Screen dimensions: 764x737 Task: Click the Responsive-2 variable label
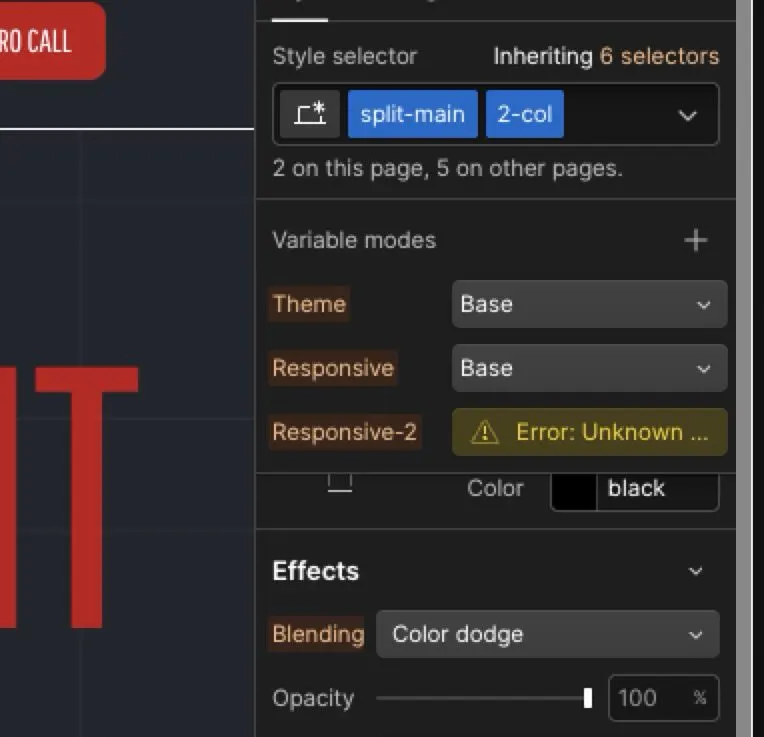(x=345, y=432)
